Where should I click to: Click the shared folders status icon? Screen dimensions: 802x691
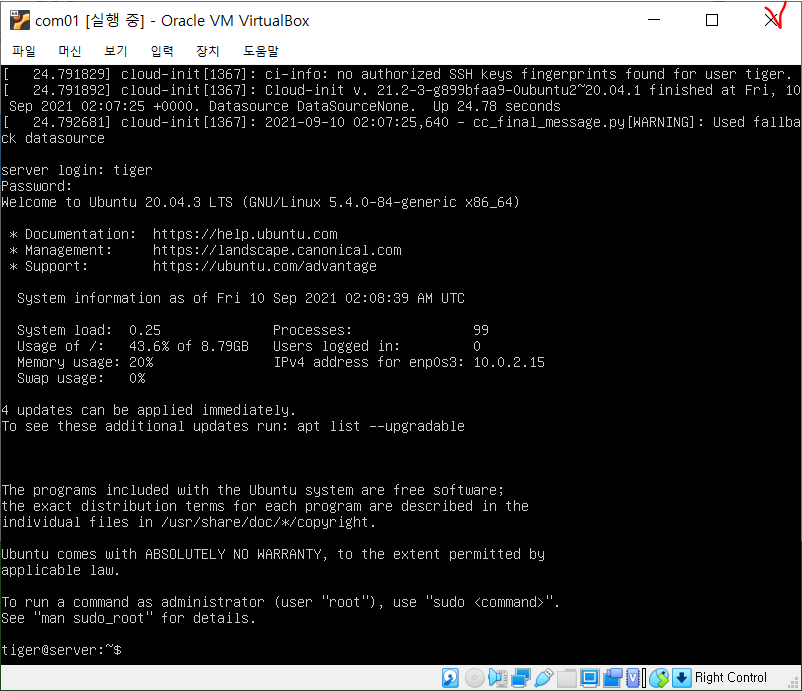[x=567, y=678]
